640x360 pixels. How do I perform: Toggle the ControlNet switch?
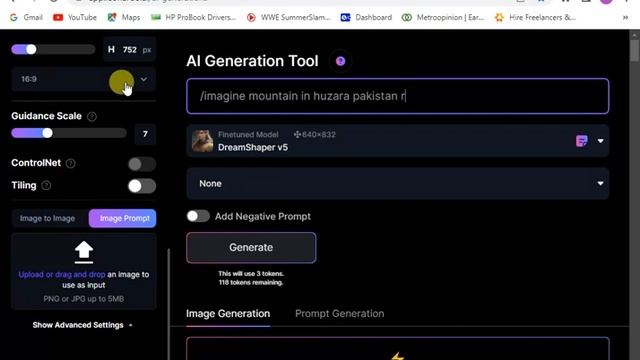(x=142, y=164)
